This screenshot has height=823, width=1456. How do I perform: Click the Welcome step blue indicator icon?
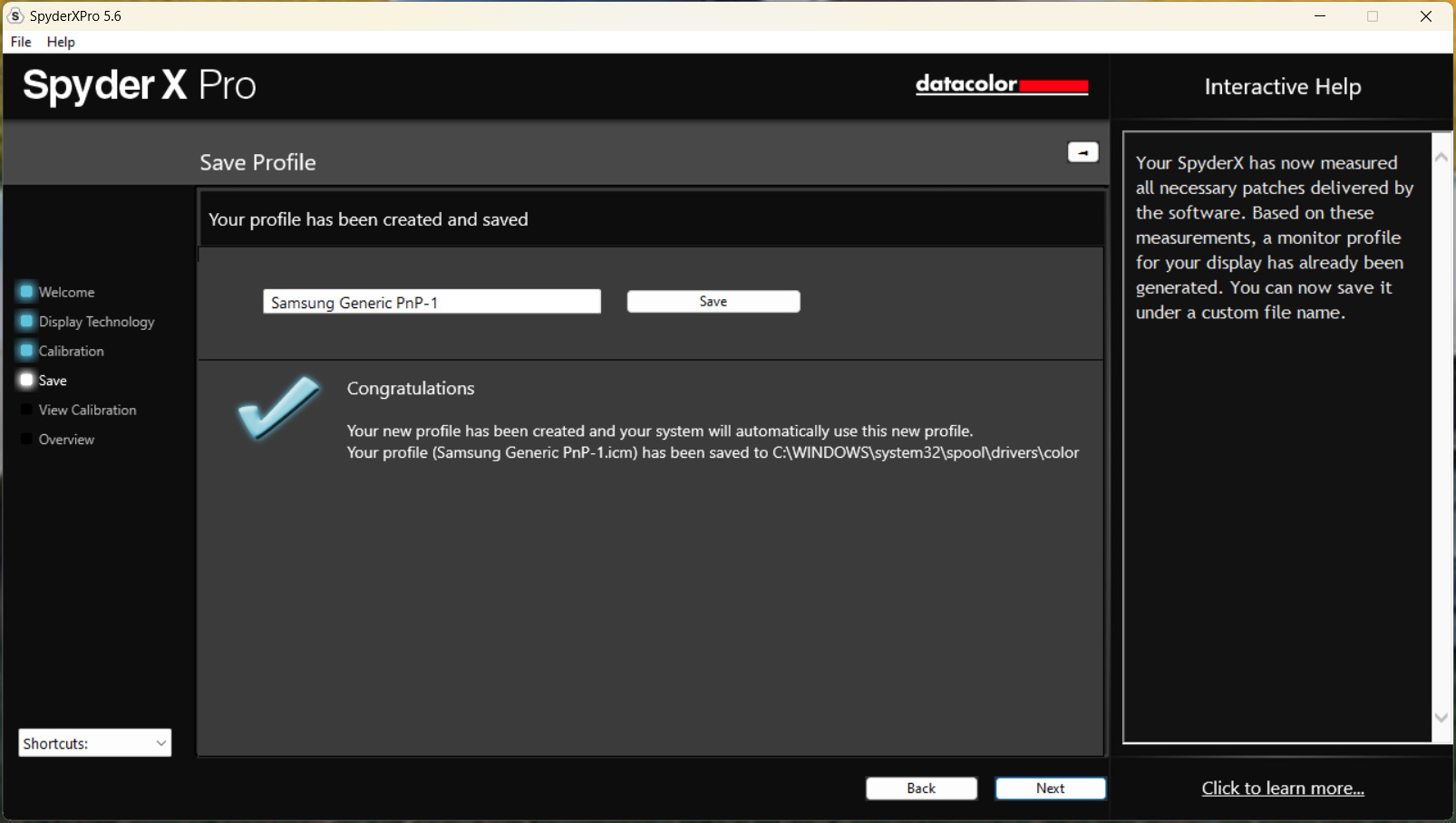(26, 292)
